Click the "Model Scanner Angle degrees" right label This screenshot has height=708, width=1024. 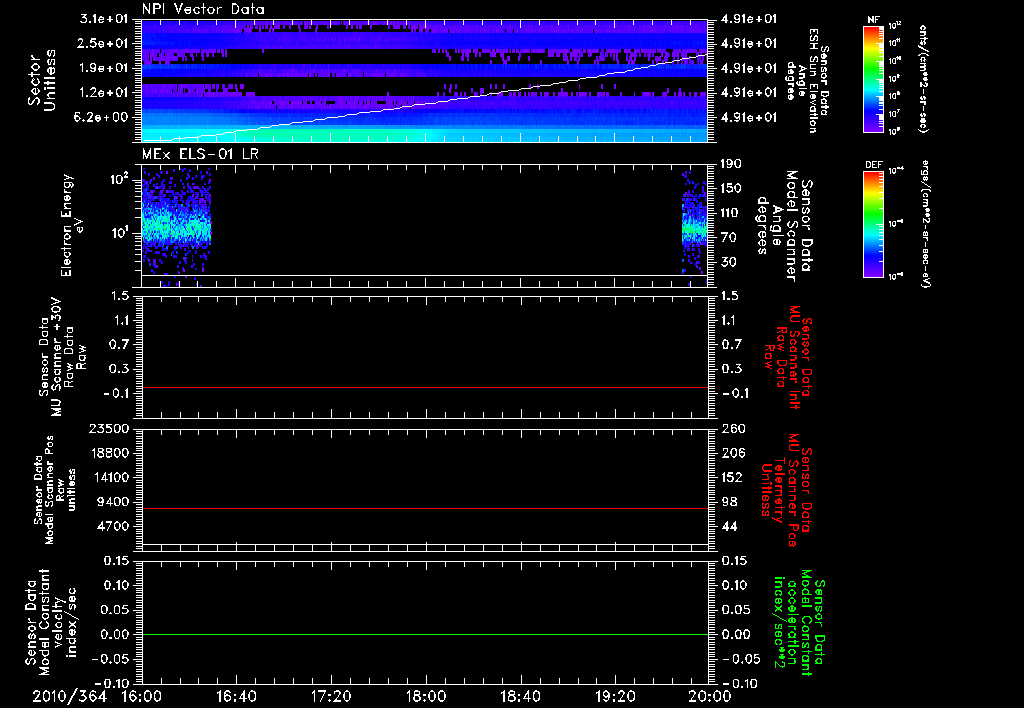click(786, 226)
